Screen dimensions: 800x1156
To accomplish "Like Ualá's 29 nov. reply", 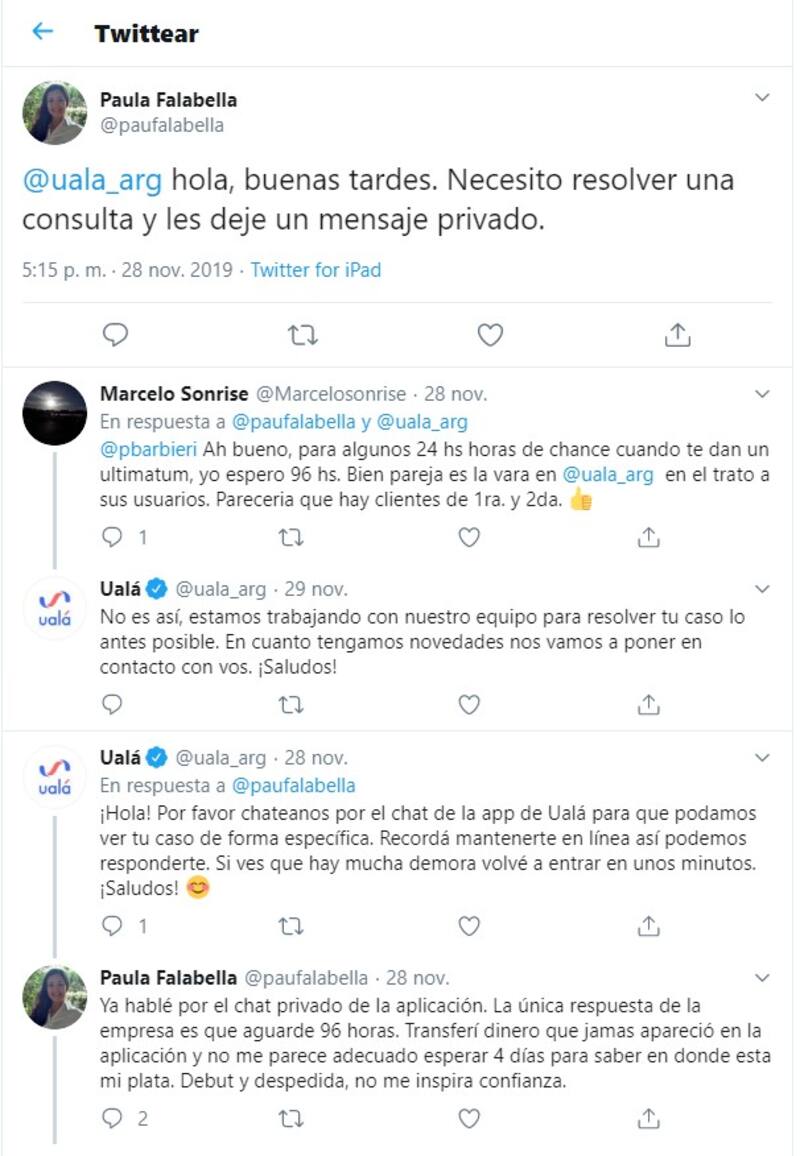I will click(x=469, y=705).
